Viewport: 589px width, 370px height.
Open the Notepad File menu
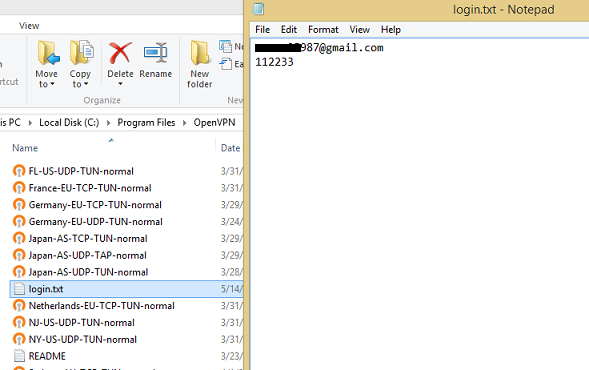262,30
